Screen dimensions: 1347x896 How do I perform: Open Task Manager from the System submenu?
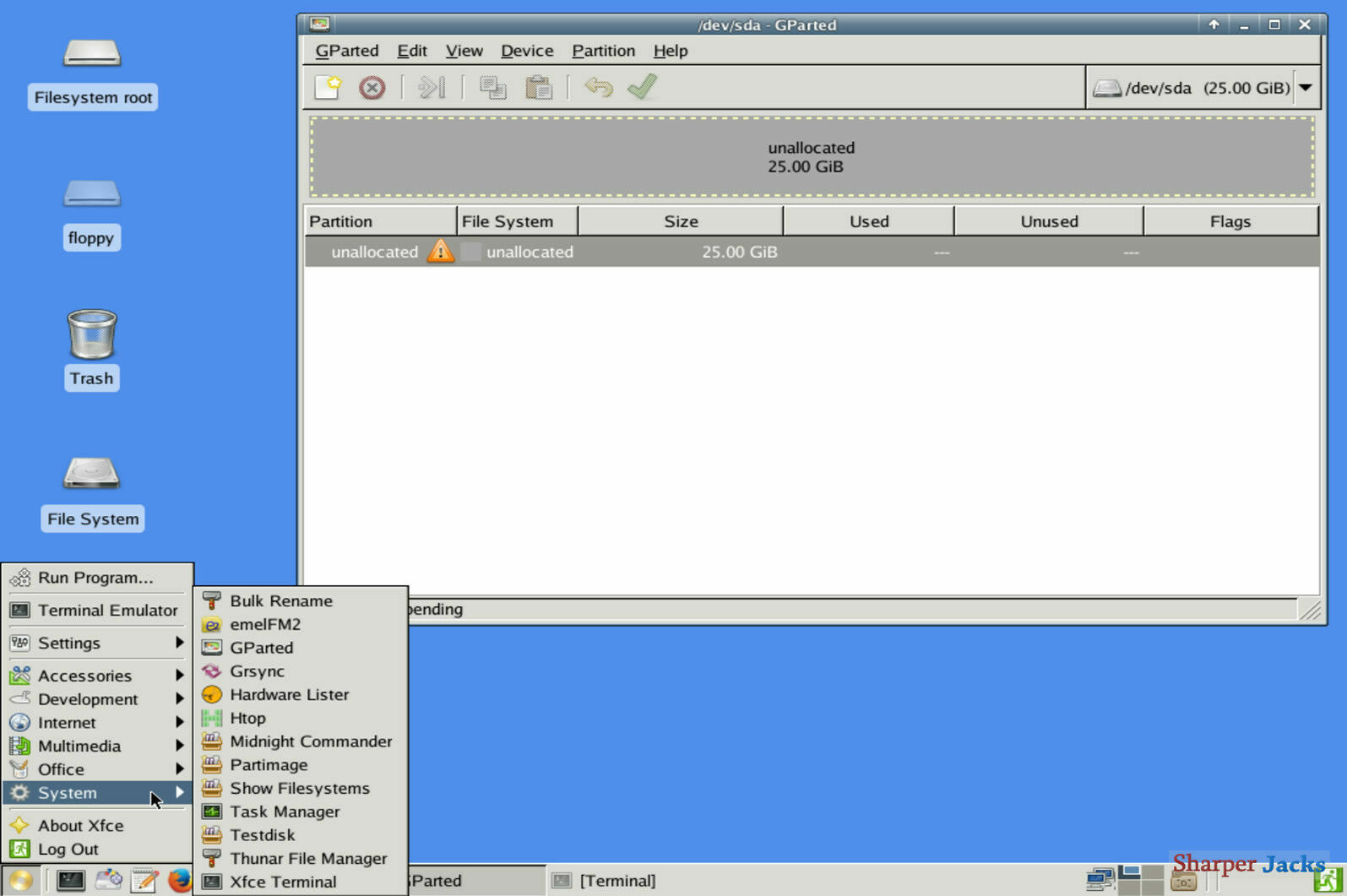301,812
